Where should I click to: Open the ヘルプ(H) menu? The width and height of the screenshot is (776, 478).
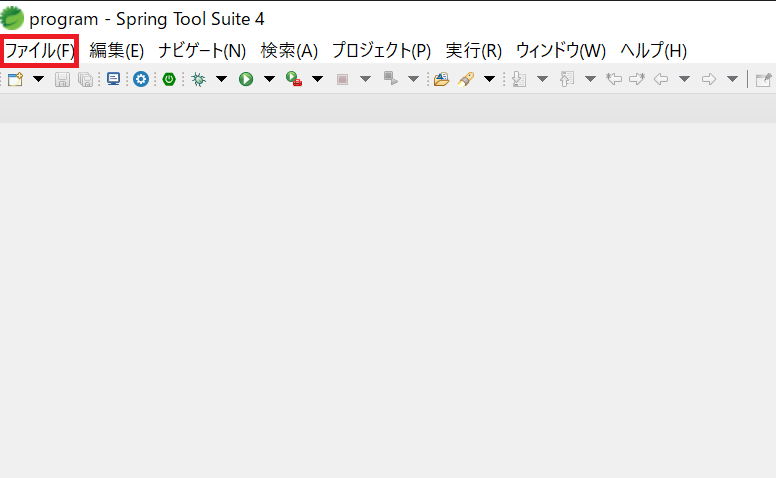tap(653, 50)
